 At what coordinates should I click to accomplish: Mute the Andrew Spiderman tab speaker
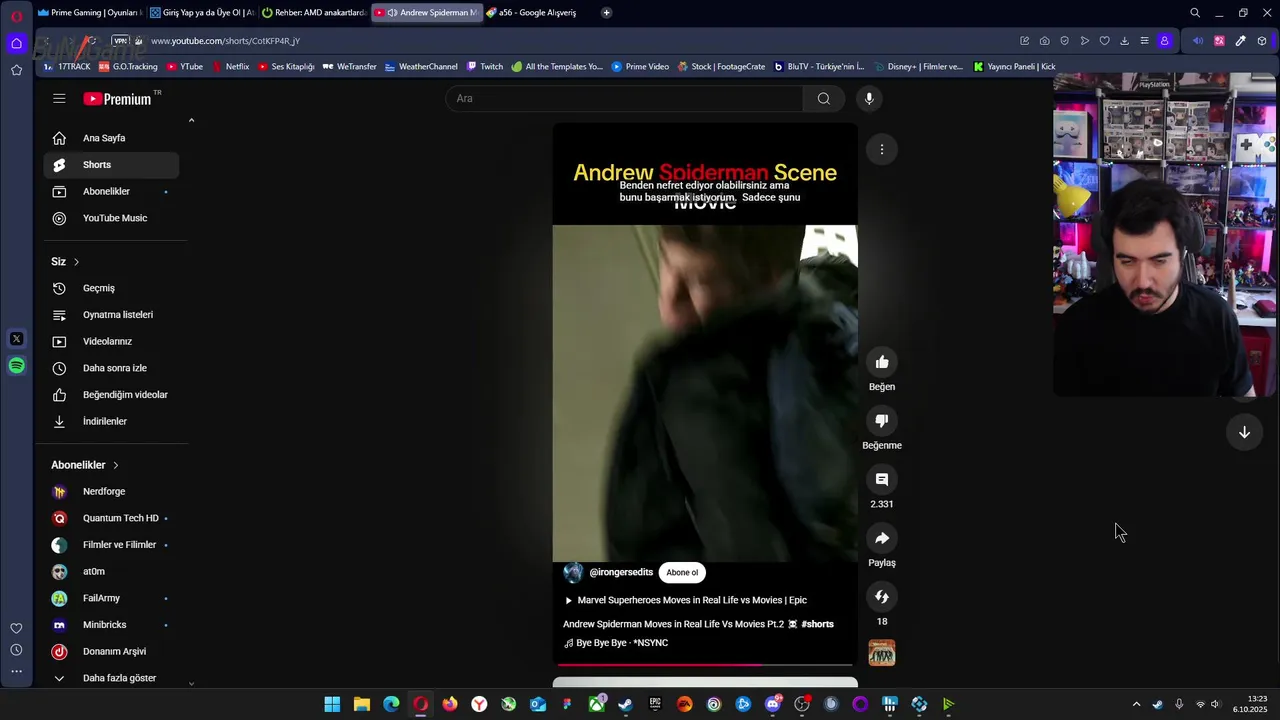coord(392,13)
